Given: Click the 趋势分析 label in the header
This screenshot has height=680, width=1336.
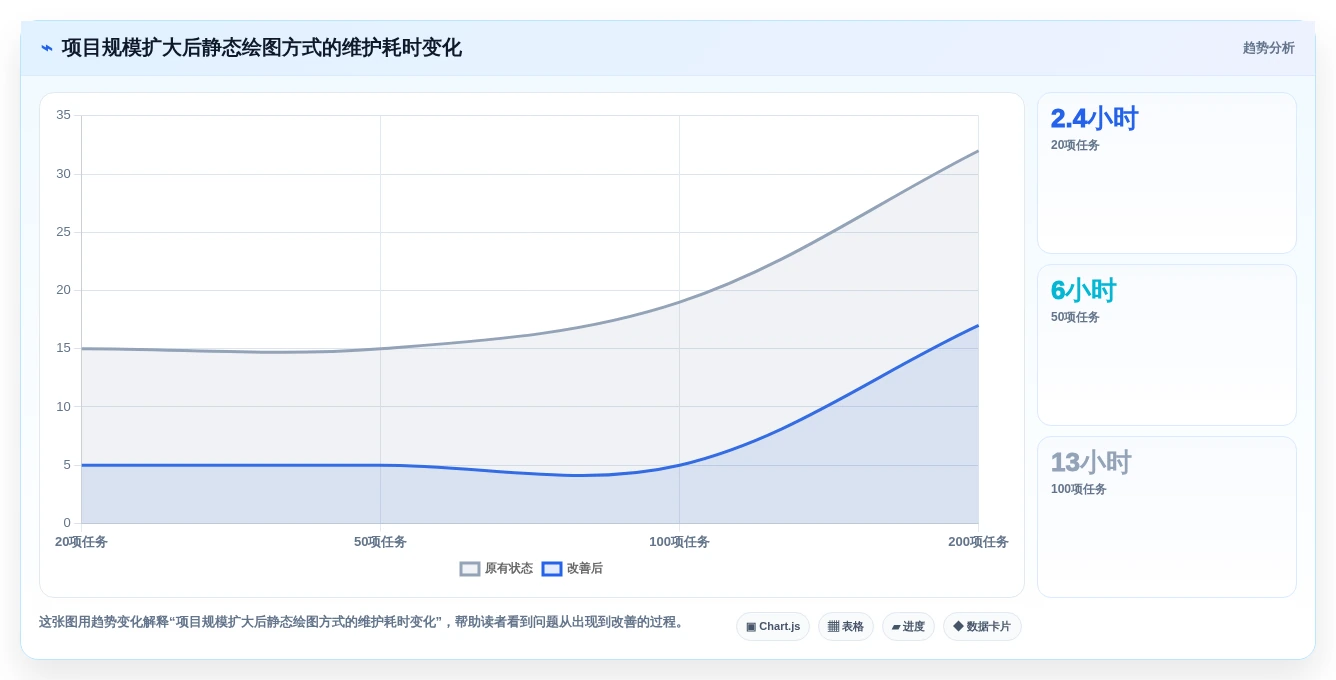Looking at the screenshot, I should pos(1268,48).
